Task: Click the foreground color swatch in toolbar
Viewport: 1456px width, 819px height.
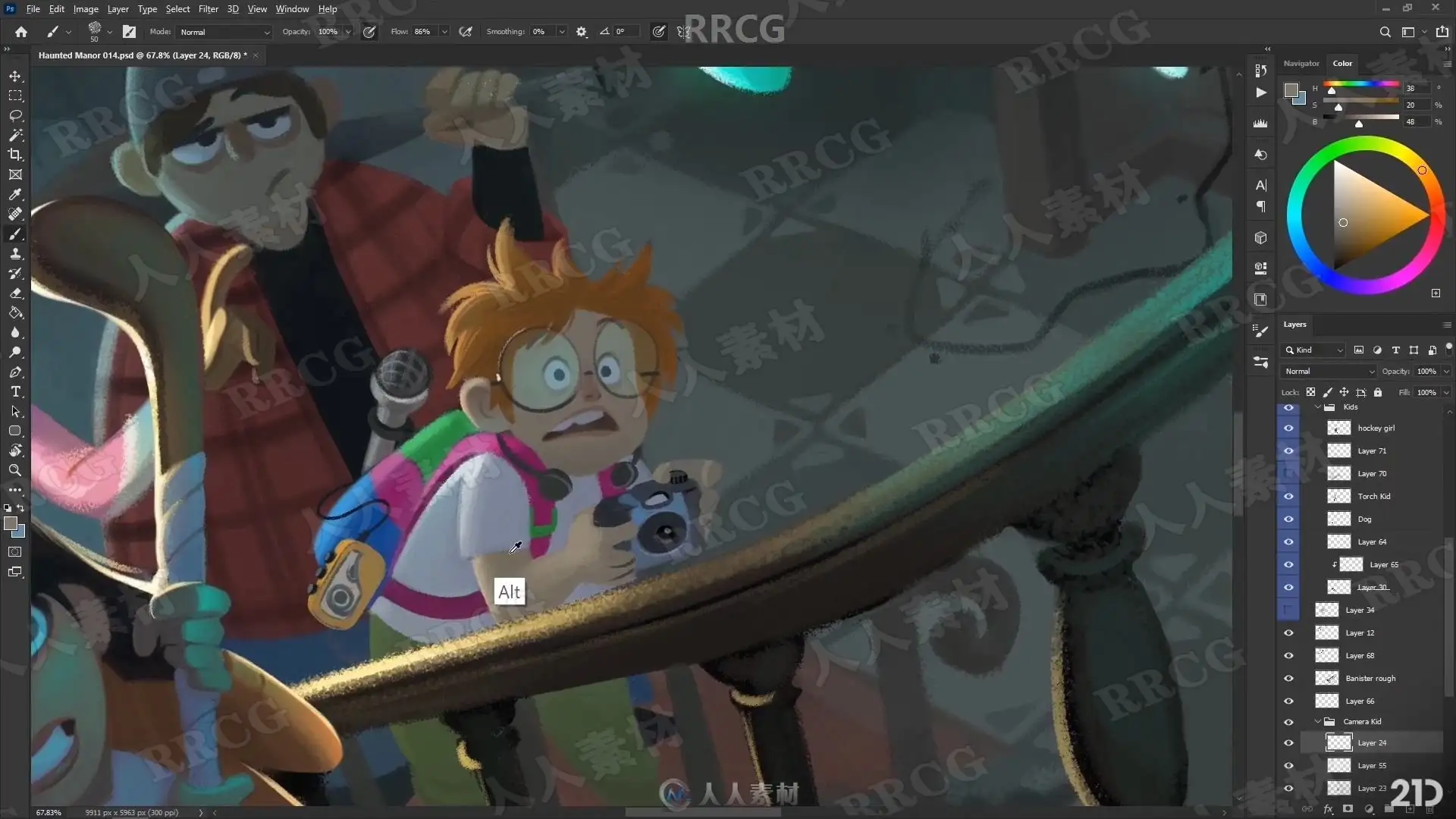Action: [x=10, y=523]
